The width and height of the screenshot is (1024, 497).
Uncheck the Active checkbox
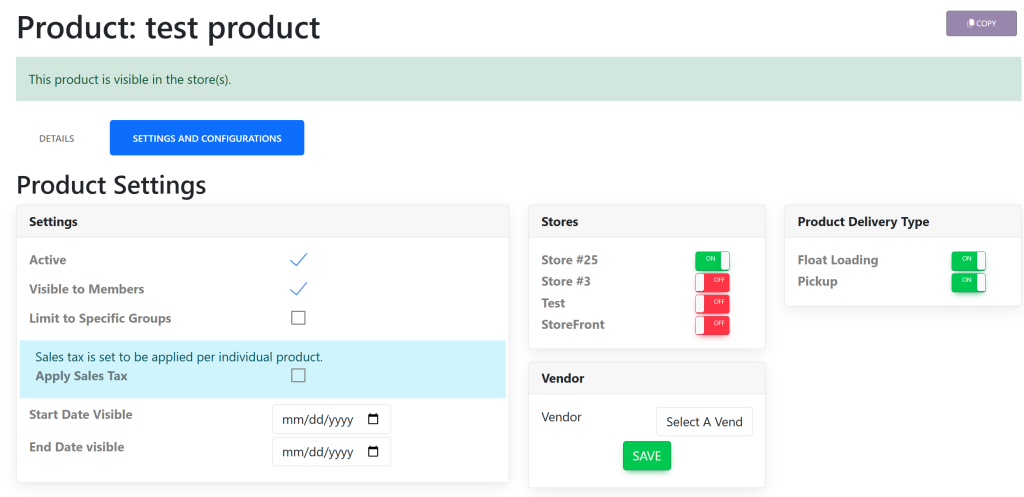pos(298,260)
